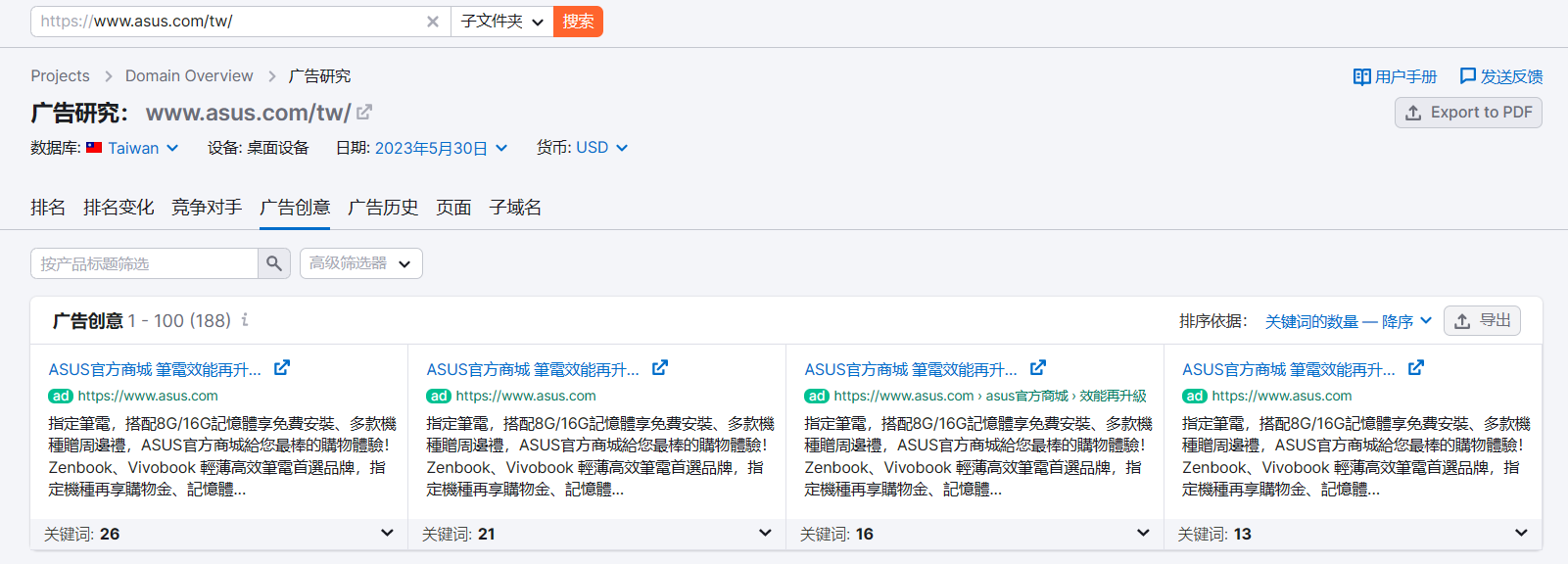
Task: Clear the URL search field with X icon
Action: [432, 22]
